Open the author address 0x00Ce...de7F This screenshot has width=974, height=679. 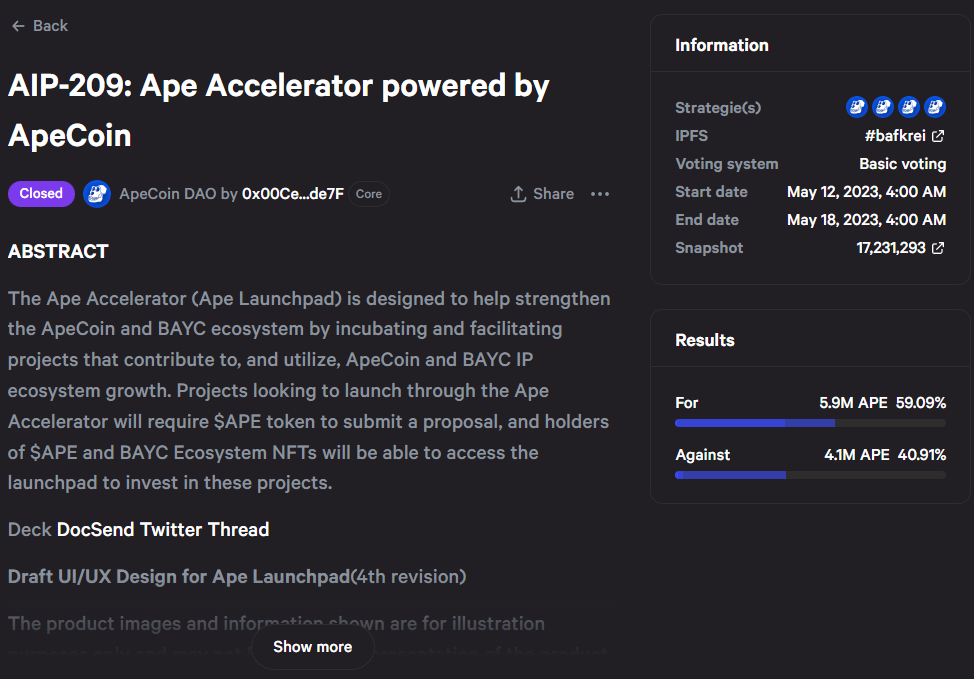tap(293, 194)
